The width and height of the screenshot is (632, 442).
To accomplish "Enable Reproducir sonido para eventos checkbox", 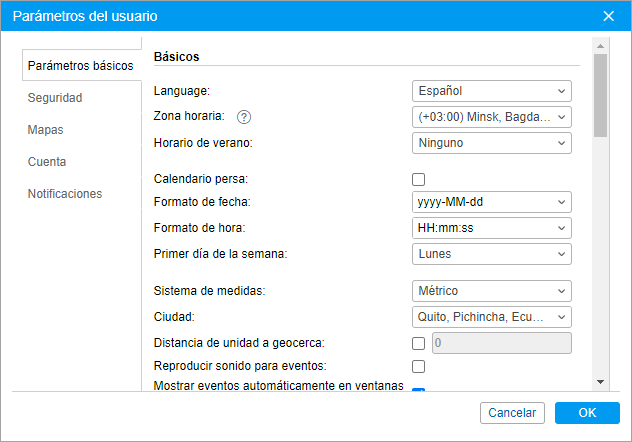I will 419,366.
